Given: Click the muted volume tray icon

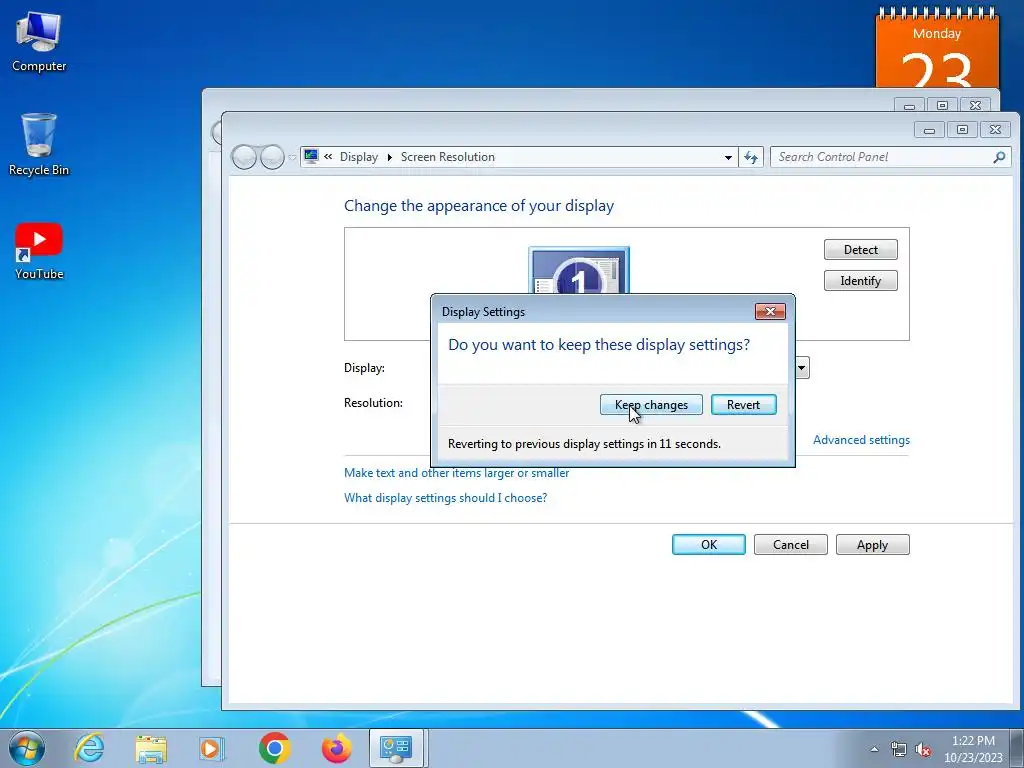Looking at the screenshot, I should pyautogui.click(x=923, y=749).
